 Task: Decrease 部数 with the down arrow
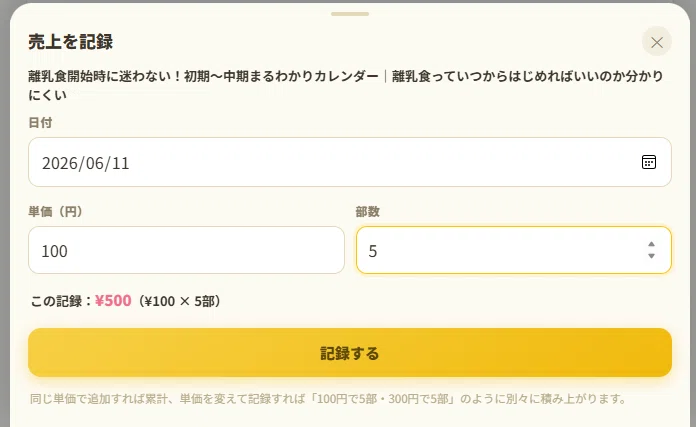tap(651, 256)
